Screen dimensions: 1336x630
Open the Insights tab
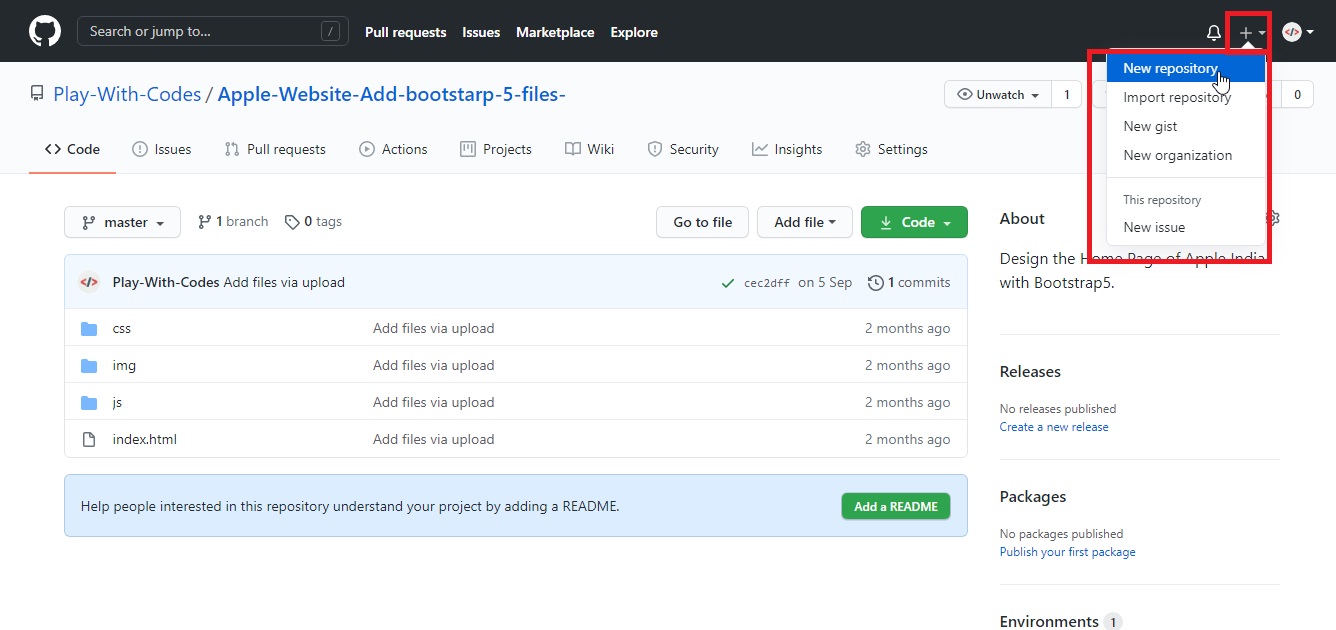click(787, 149)
